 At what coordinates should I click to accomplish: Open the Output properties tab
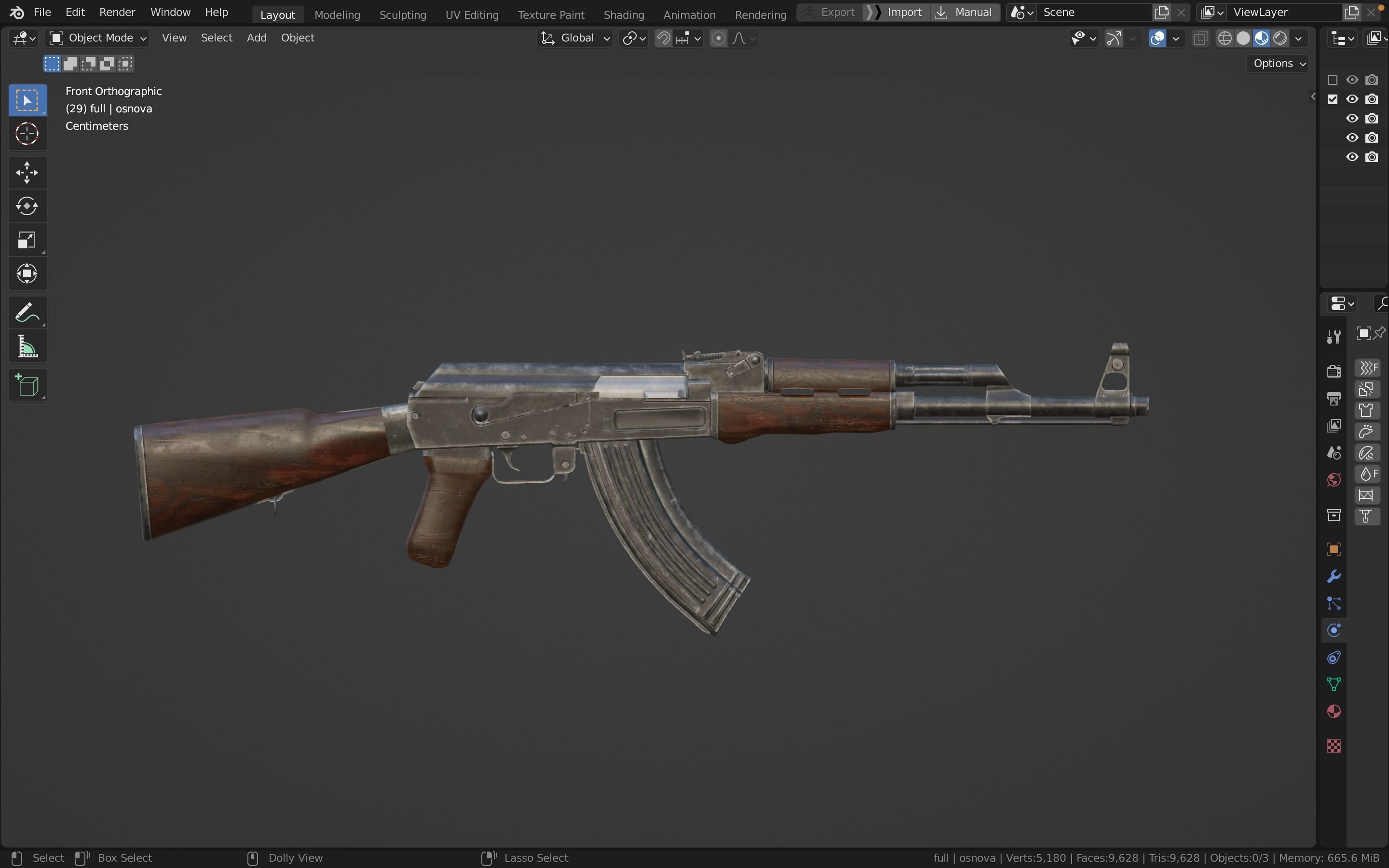(x=1334, y=398)
